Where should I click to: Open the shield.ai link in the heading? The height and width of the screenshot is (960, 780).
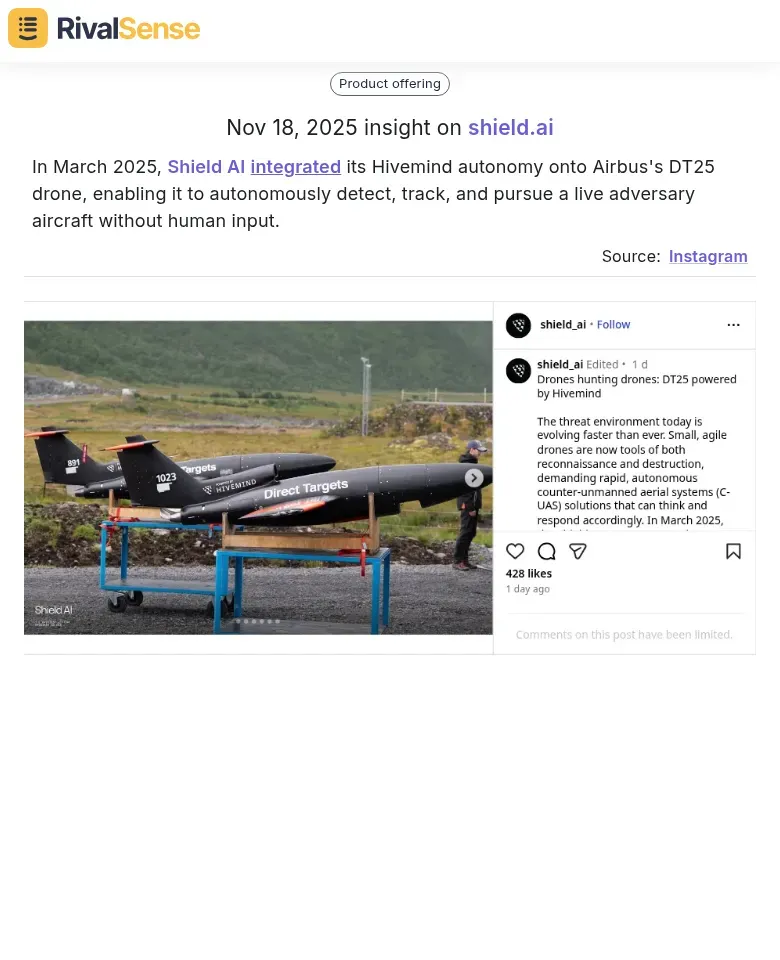point(511,127)
